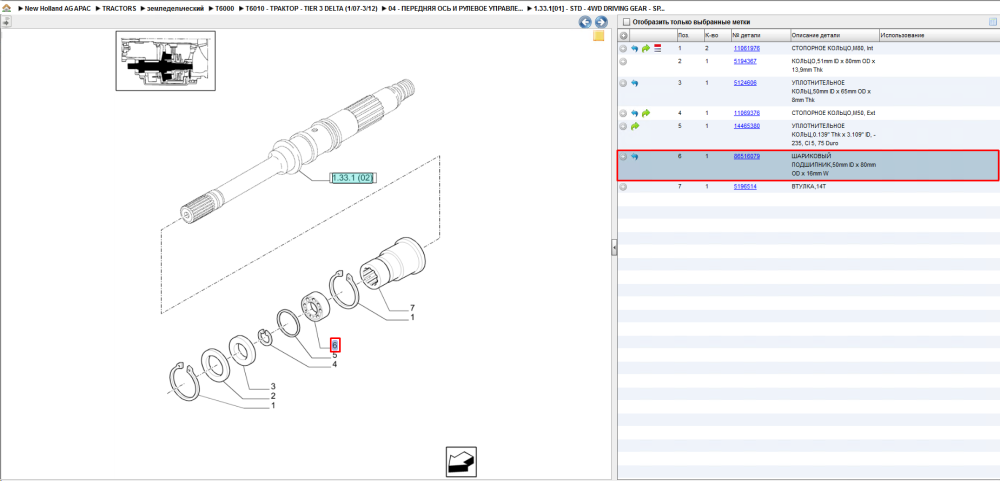Screen dimensions: 1000x481
Task: Select callout 3 on the diagram
Action: pos(273,387)
